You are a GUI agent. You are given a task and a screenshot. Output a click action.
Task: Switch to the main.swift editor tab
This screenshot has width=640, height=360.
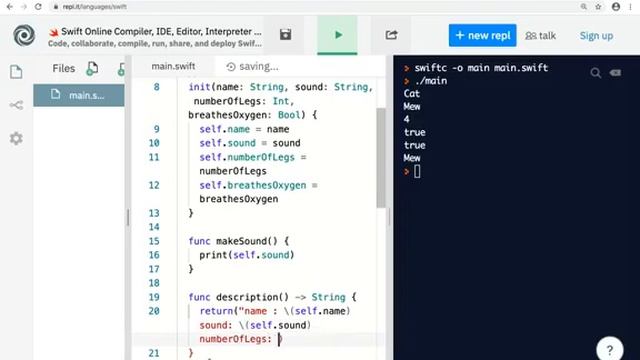pos(173,66)
